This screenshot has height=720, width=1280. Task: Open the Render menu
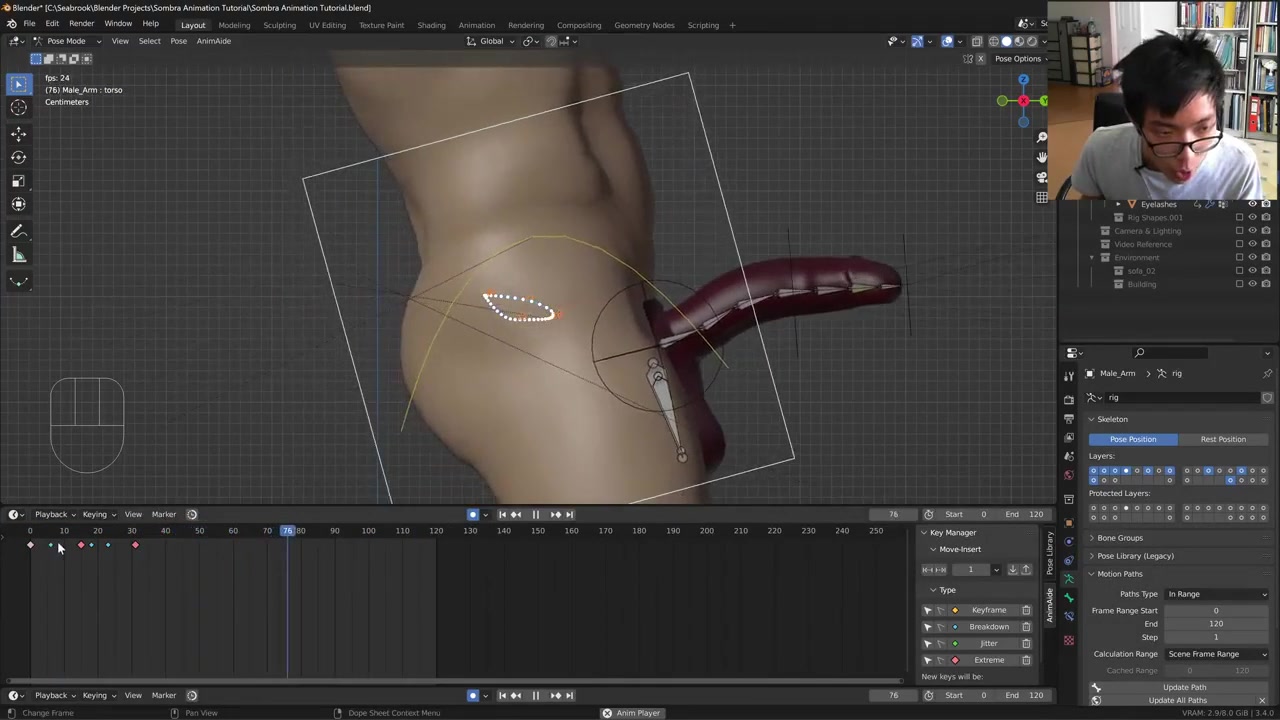pos(81,24)
